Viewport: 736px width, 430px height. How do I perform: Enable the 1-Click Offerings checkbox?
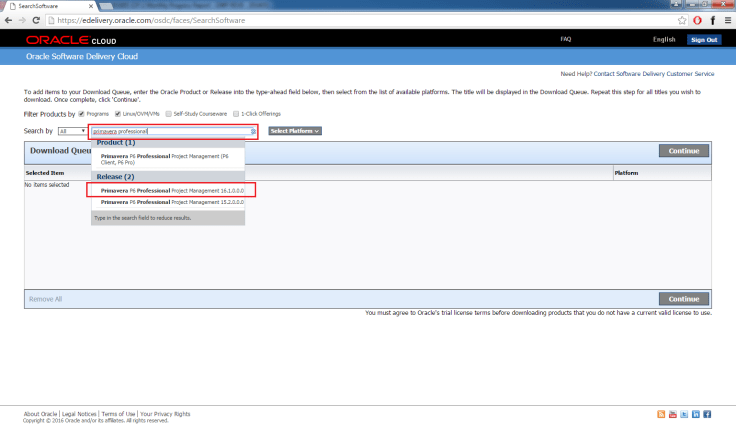click(235, 114)
